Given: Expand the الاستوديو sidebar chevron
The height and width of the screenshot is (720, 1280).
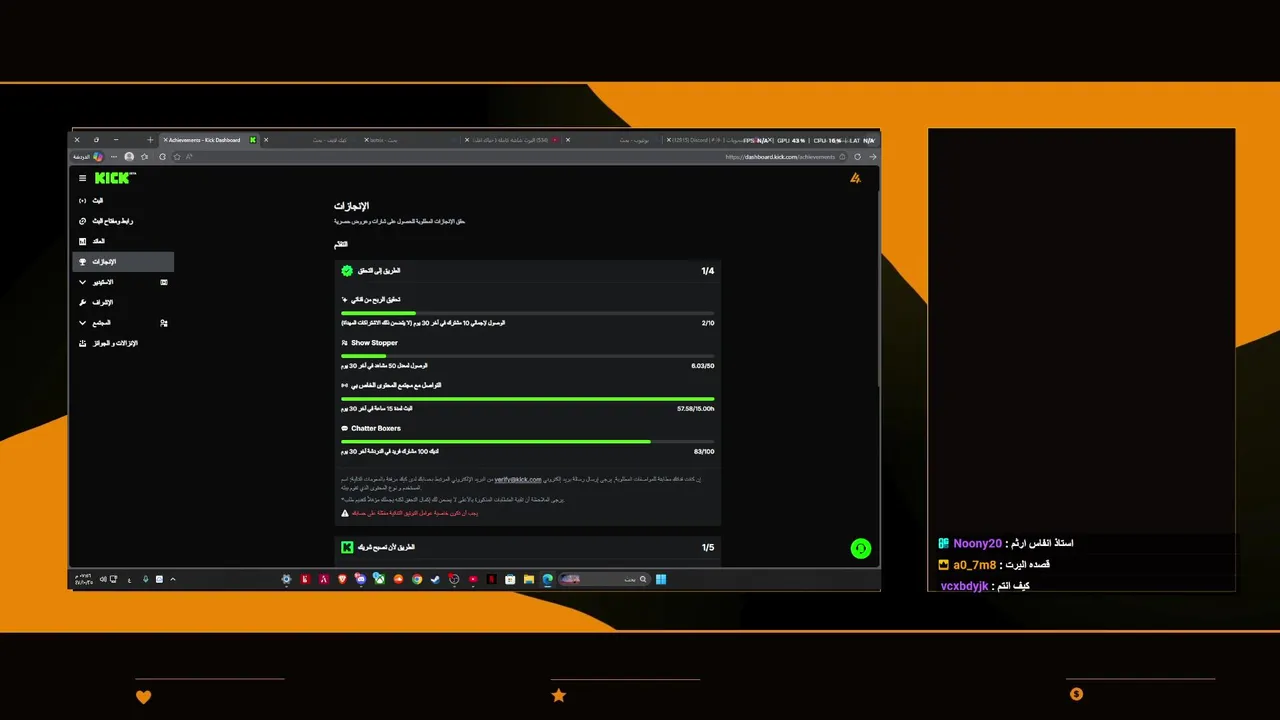Looking at the screenshot, I should click(x=83, y=282).
